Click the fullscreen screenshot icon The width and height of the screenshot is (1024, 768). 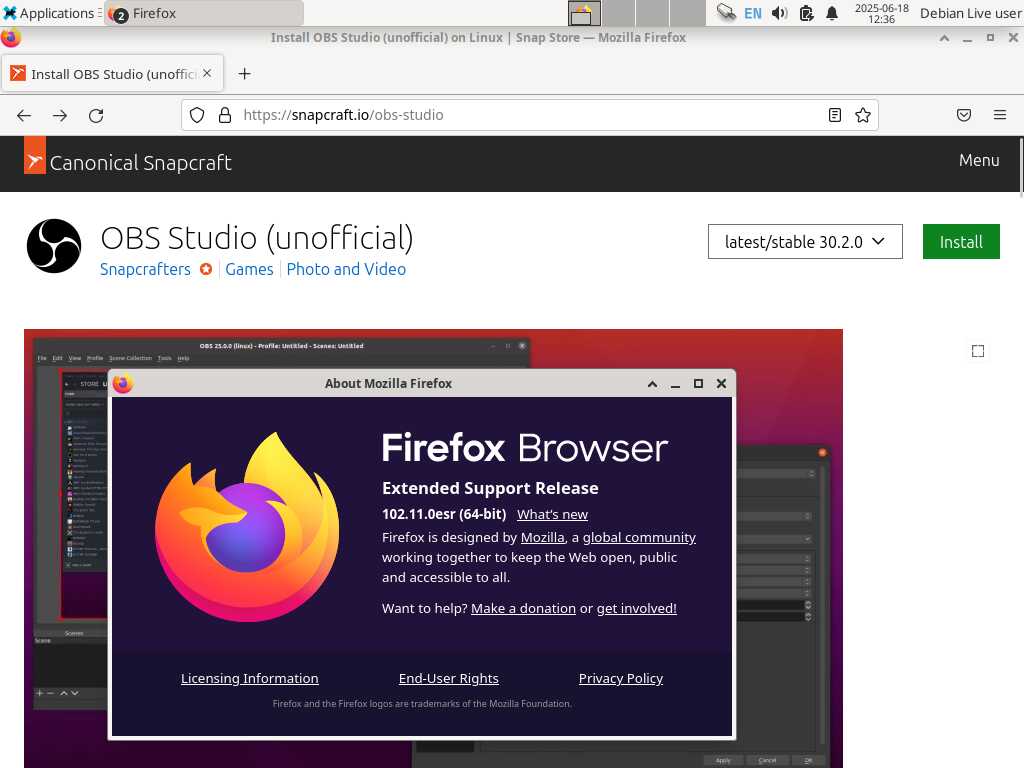978,351
